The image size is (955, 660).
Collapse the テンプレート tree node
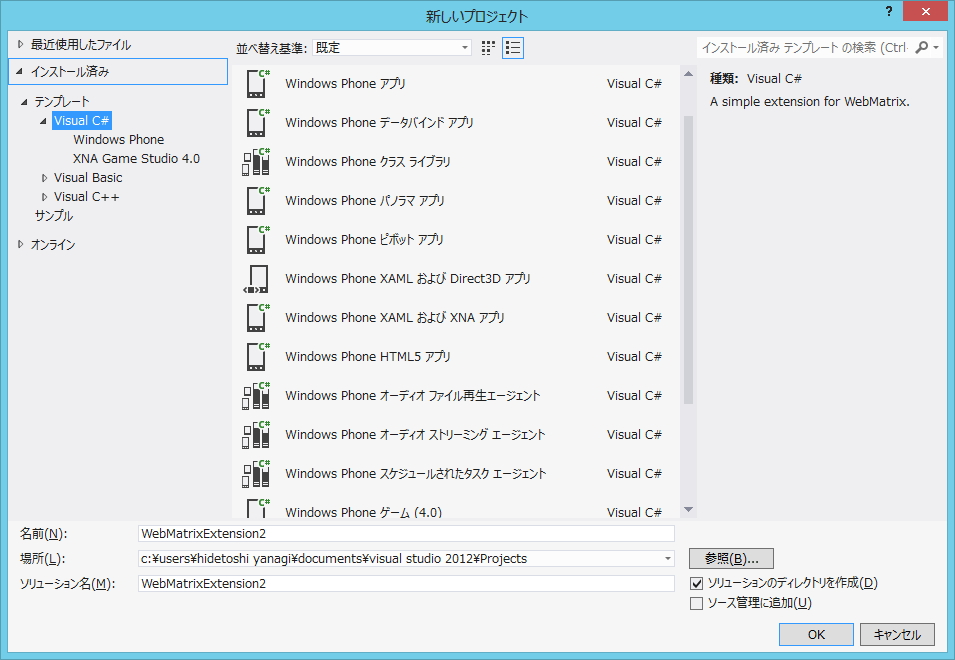[24, 102]
